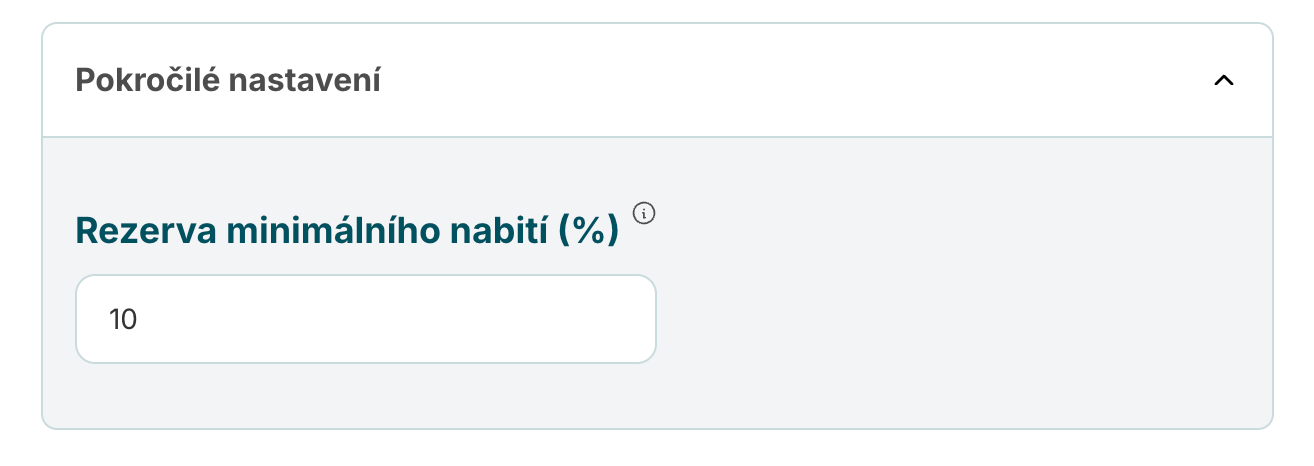Screen dimensions: 1314x466
Task: Select the circled i information icon
Action: click(x=645, y=212)
